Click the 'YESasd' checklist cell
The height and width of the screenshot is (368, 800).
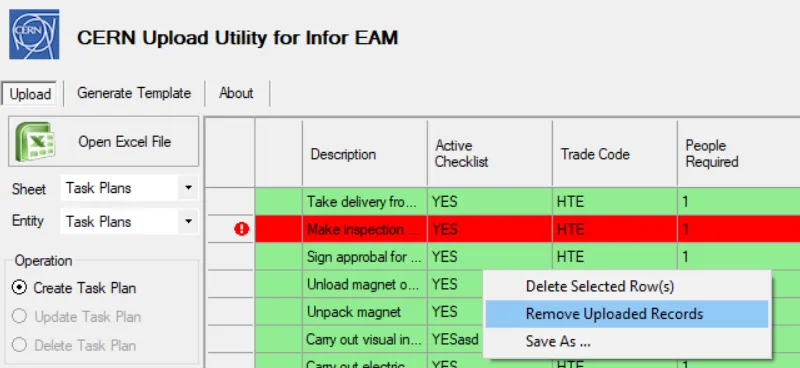coord(456,339)
